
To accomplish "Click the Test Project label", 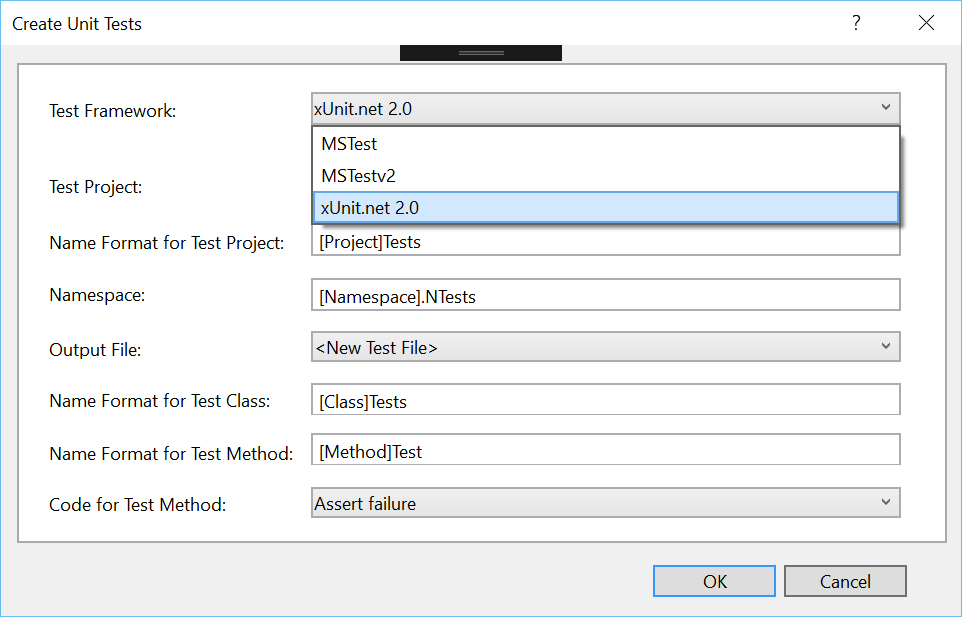I will coord(96,187).
